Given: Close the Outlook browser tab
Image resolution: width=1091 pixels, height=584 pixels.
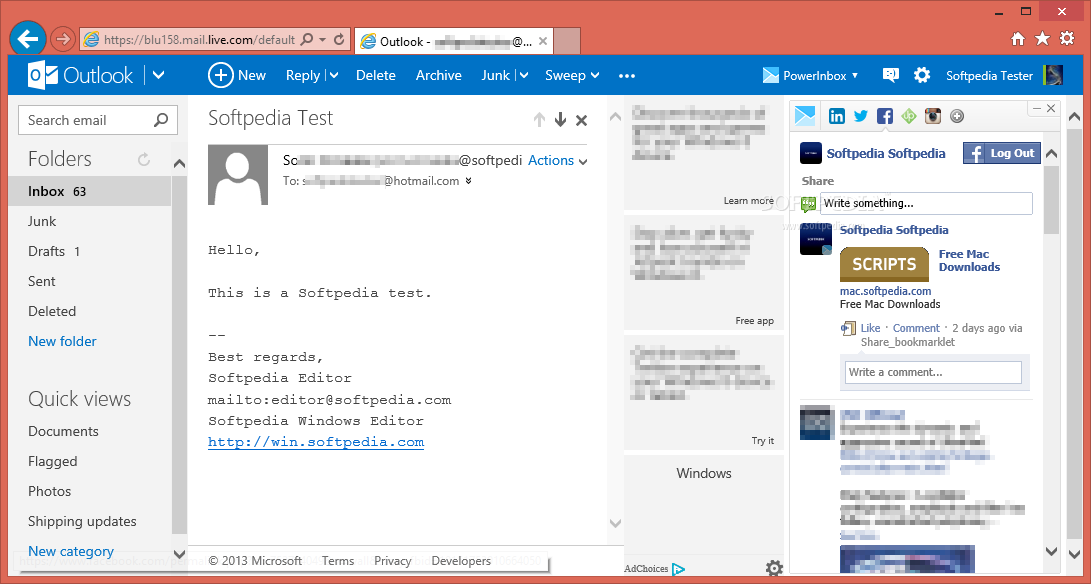Looking at the screenshot, I should pos(543,42).
